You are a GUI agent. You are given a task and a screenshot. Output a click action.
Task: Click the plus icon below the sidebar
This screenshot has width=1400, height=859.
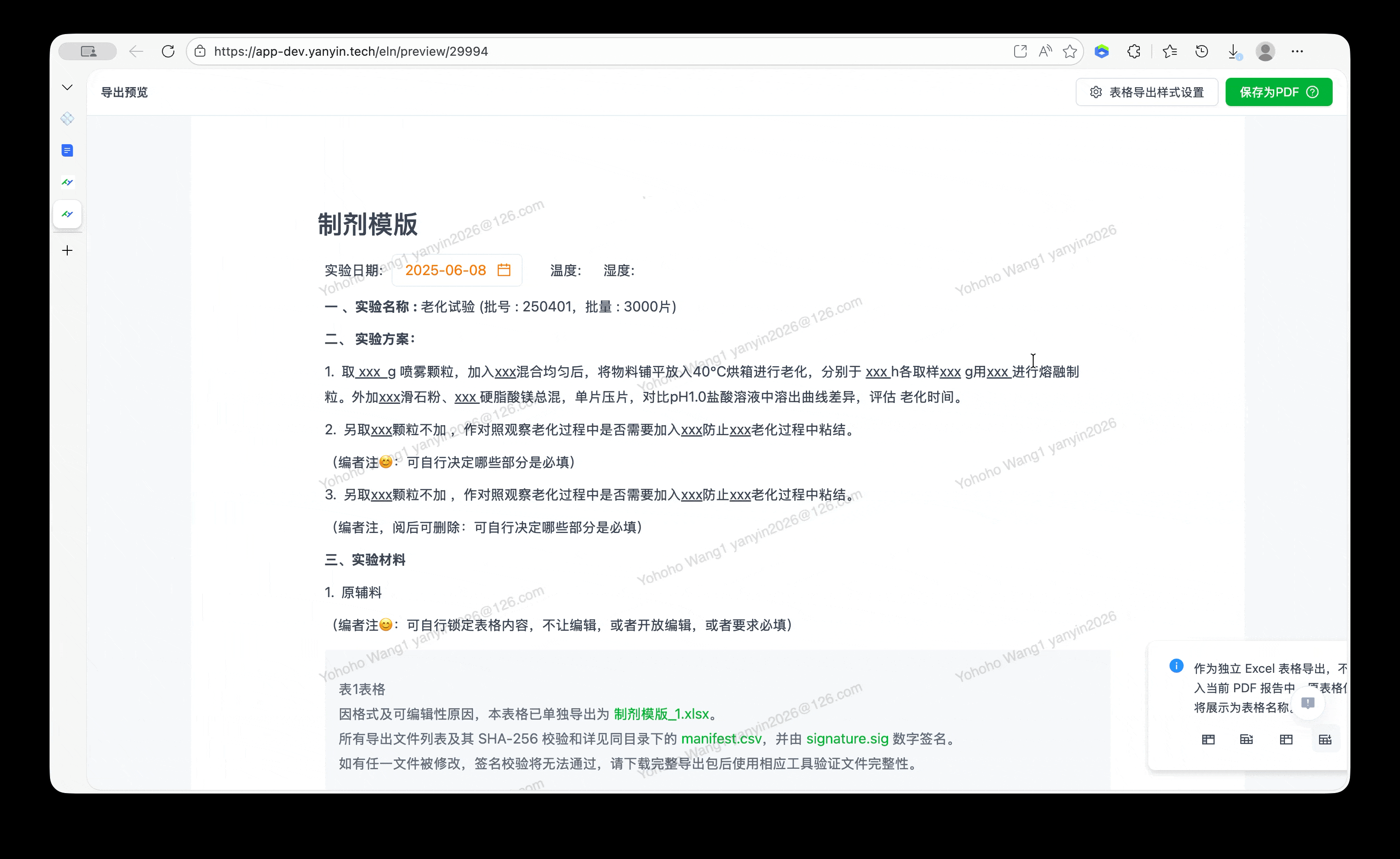coord(67,250)
